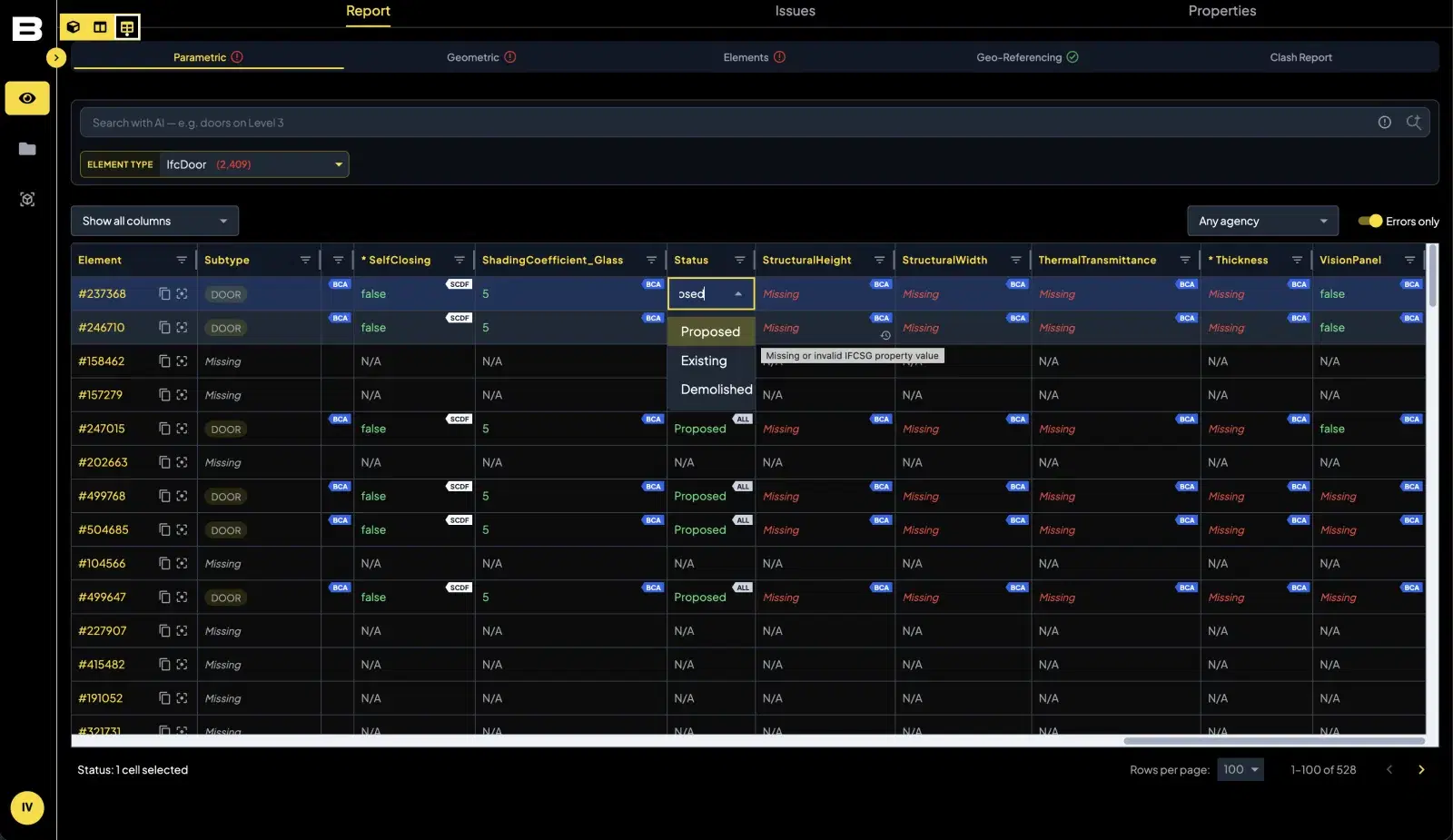The height and width of the screenshot is (840, 1453).
Task: Focus on element #499768 icon
Action: [182, 496]
